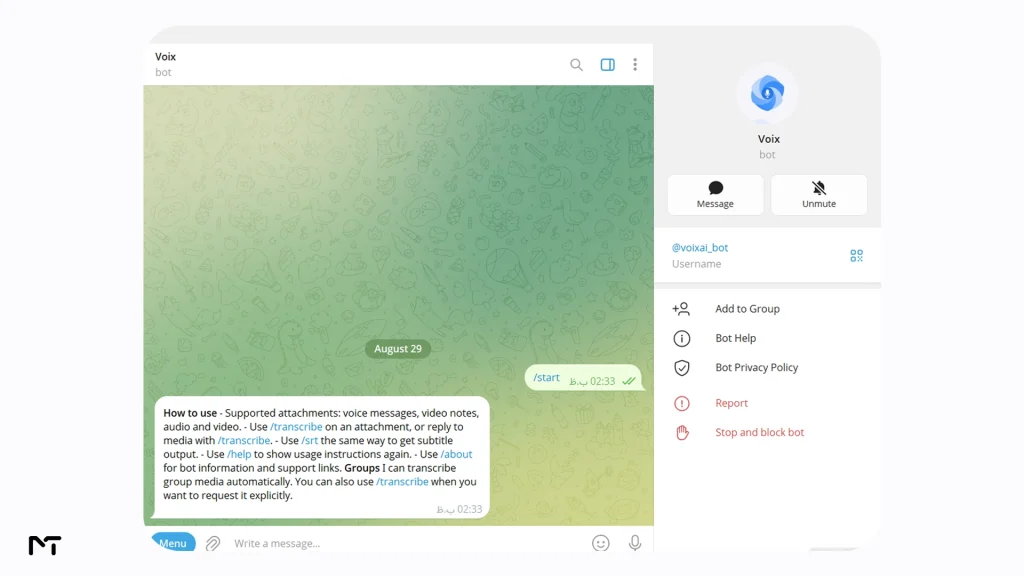Click the shield icon beside Bot Privacy Policy
1024x576 pixels.
tap(681, 368)
